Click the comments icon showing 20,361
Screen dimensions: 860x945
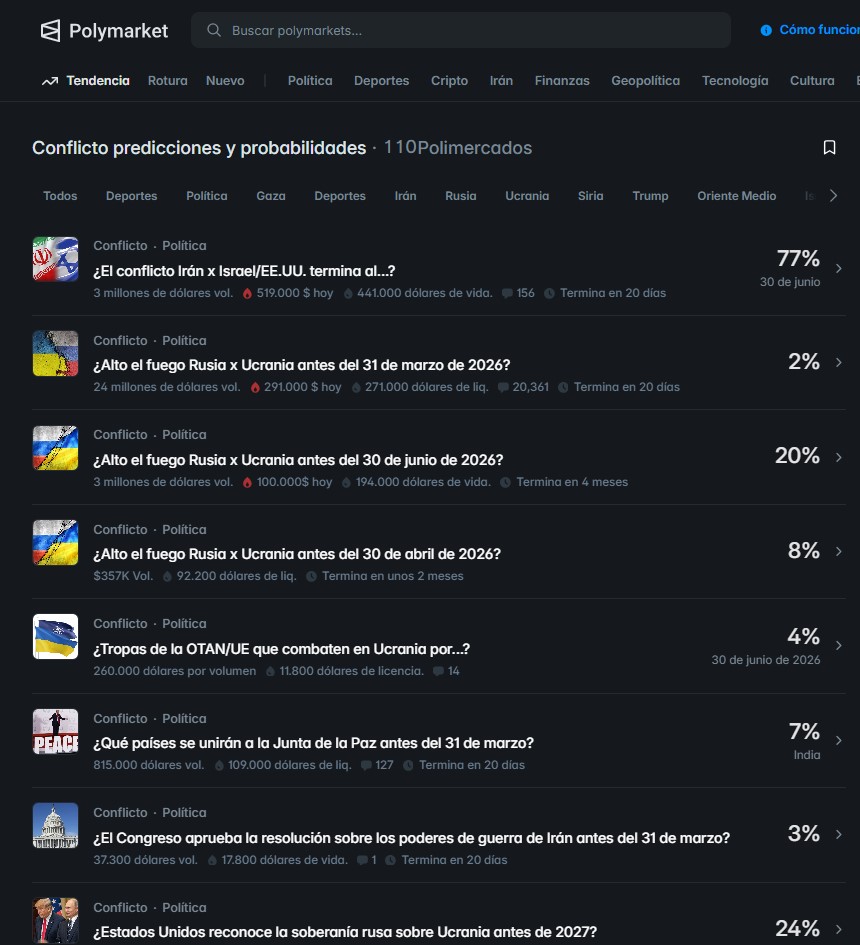[x=503, y=388]
